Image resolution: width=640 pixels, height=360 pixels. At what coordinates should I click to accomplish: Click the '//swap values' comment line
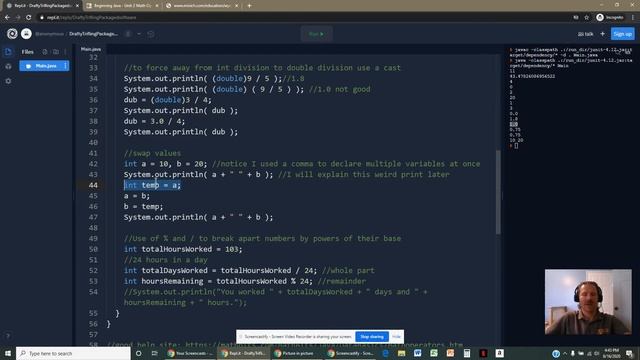click(x=152, y=153)
